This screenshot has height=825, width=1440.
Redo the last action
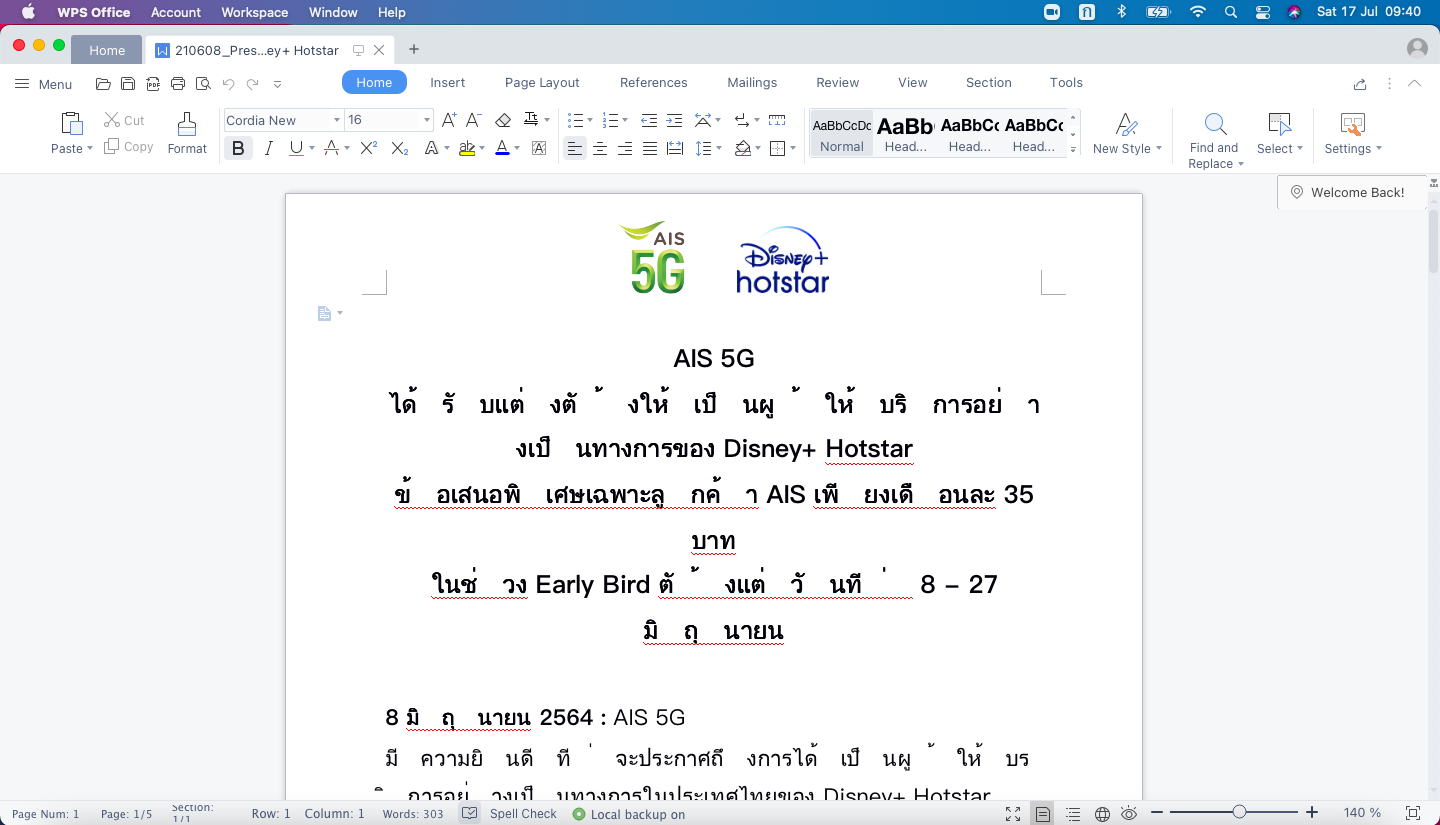pos(253,84)
